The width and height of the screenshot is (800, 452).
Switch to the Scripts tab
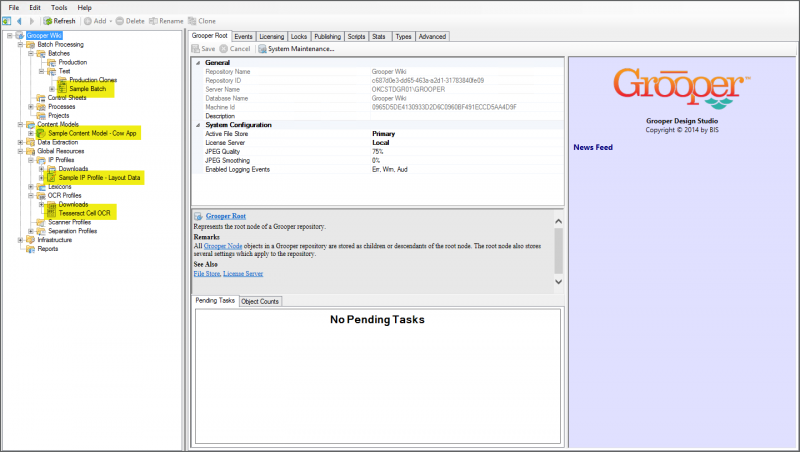pyautogui.click(x=356, y=37)
